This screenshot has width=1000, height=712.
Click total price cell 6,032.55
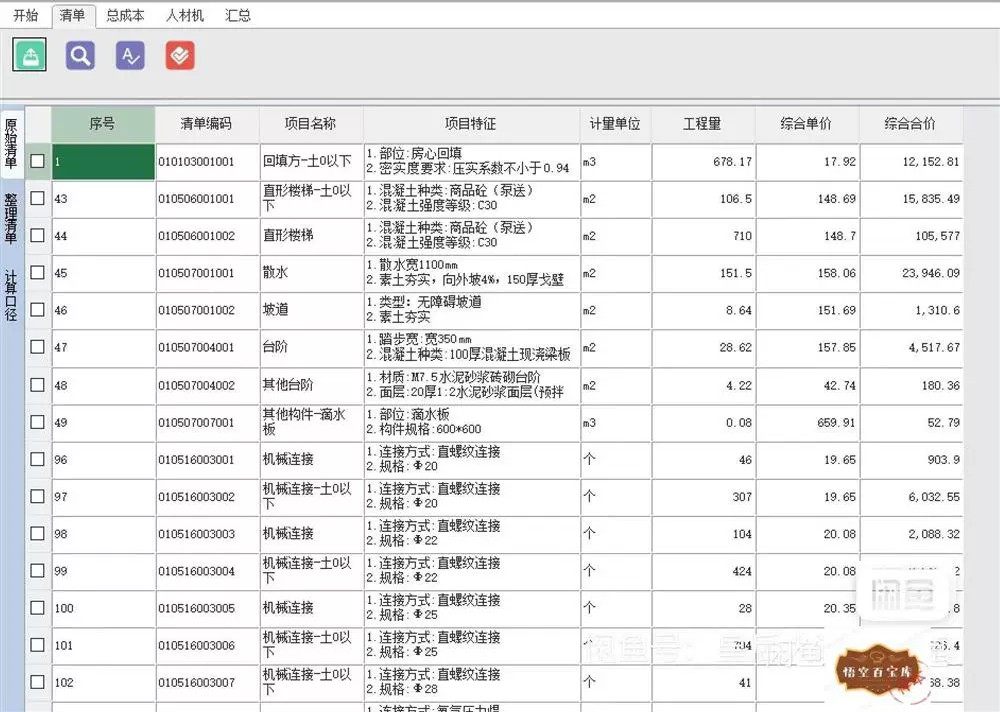pos(911,496)
